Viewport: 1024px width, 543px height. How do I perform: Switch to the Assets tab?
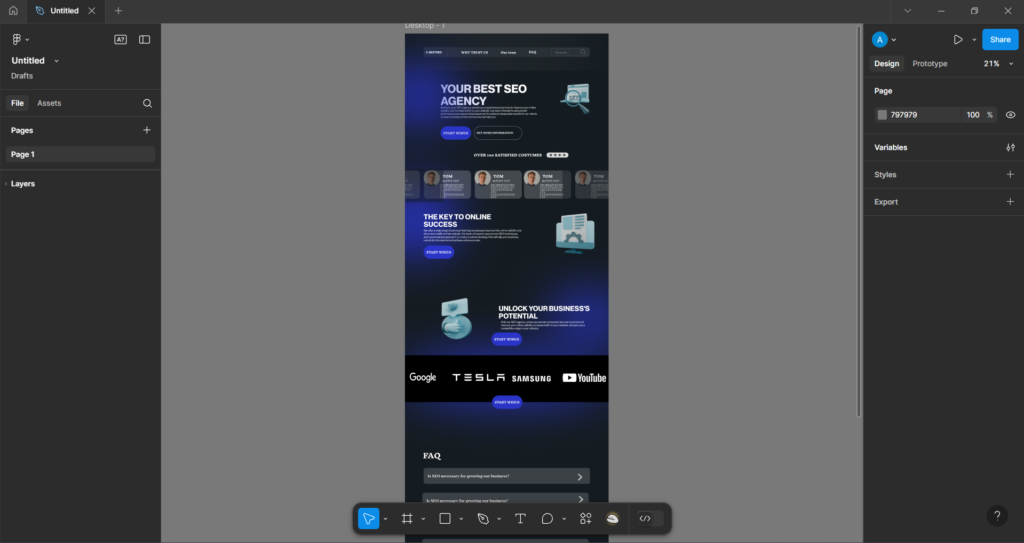(49, 103)
